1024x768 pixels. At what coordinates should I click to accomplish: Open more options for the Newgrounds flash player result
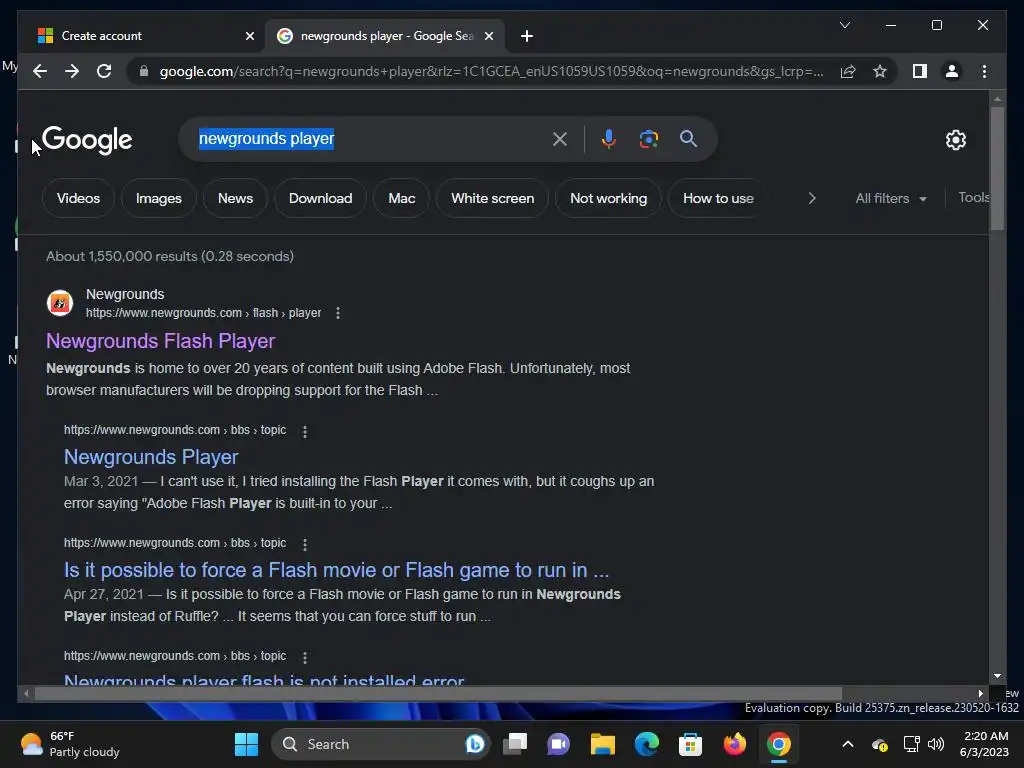(338, 313)
